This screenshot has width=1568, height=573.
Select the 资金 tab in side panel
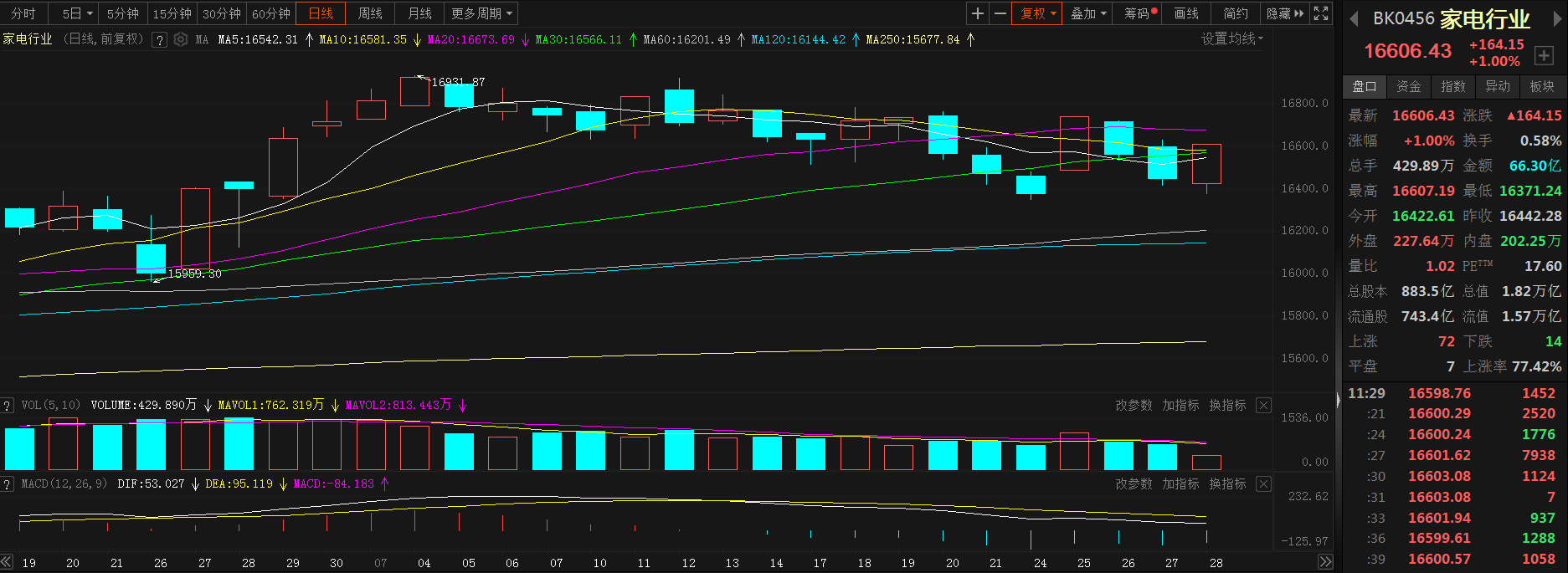point(1408,86)
